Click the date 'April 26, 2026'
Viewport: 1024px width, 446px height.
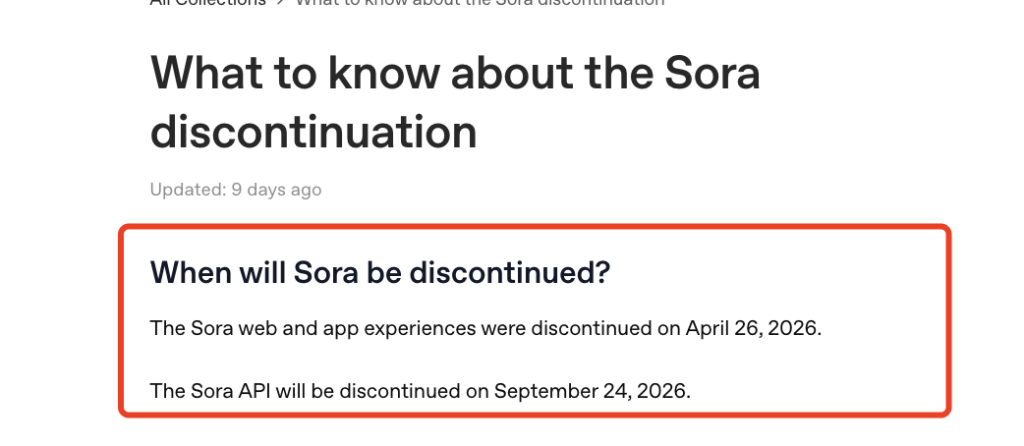pyautogui.click(x=752, y=328)
